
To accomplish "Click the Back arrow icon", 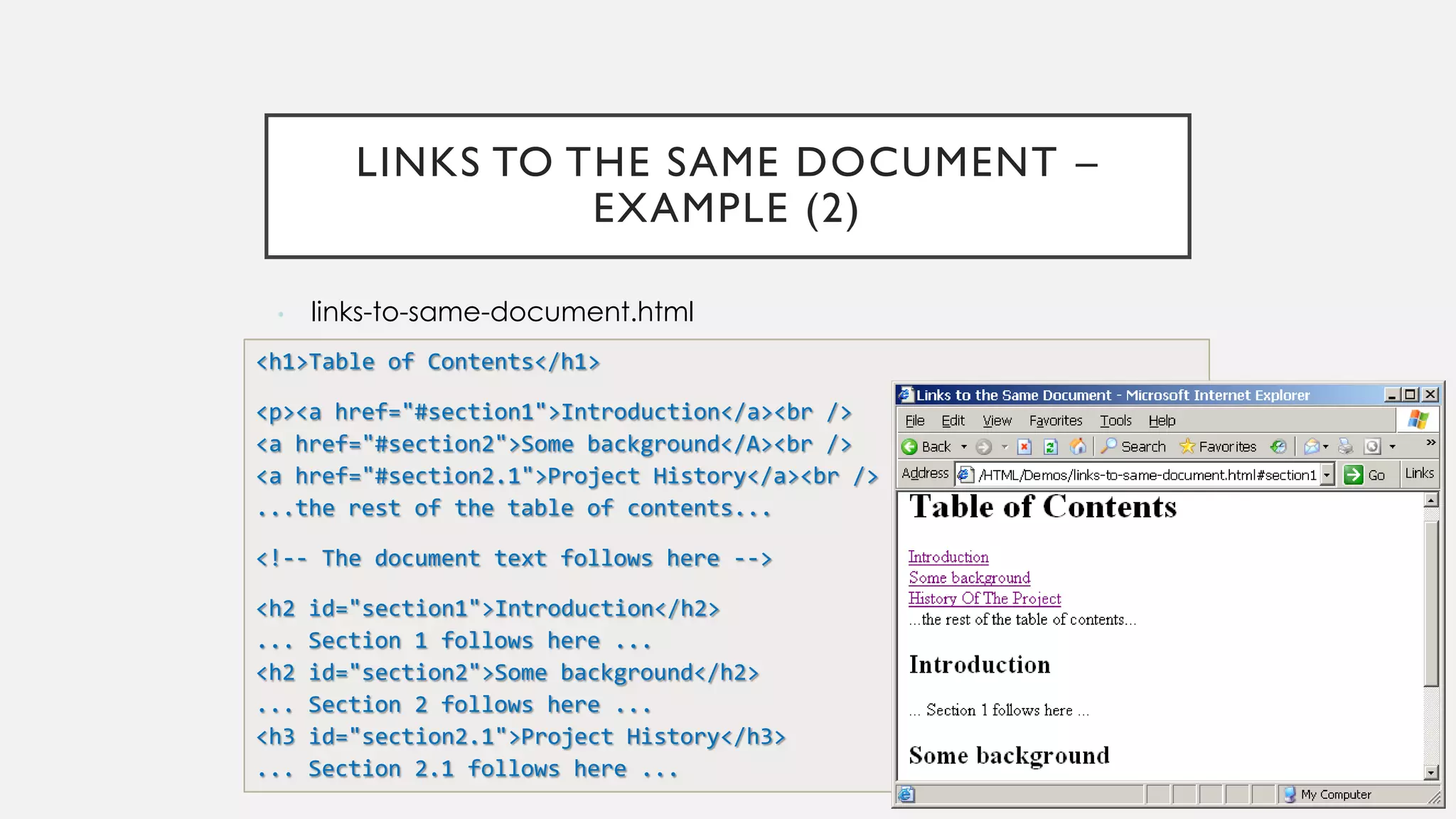I will click(x=909, y=446).
